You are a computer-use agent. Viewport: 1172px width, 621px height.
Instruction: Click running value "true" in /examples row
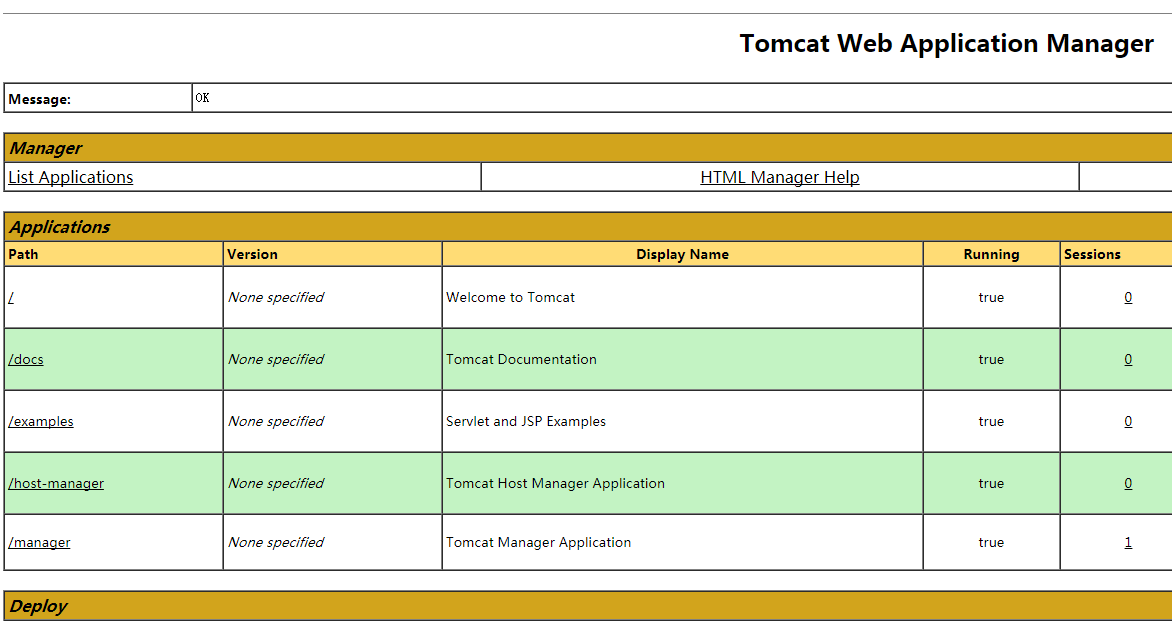(991, 421)
